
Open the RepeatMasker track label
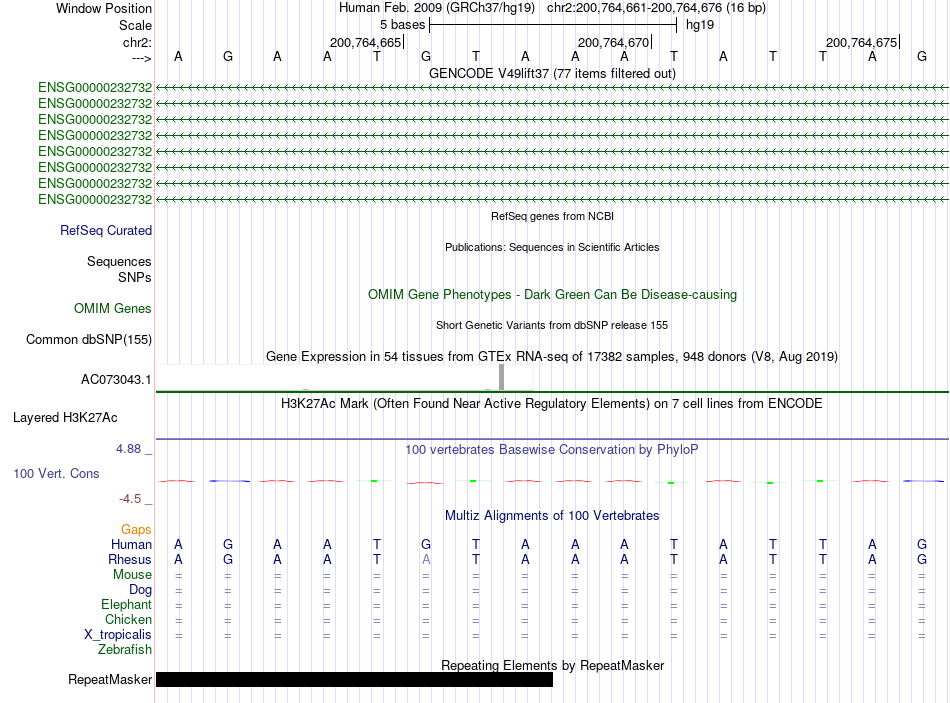coord(110,679)
